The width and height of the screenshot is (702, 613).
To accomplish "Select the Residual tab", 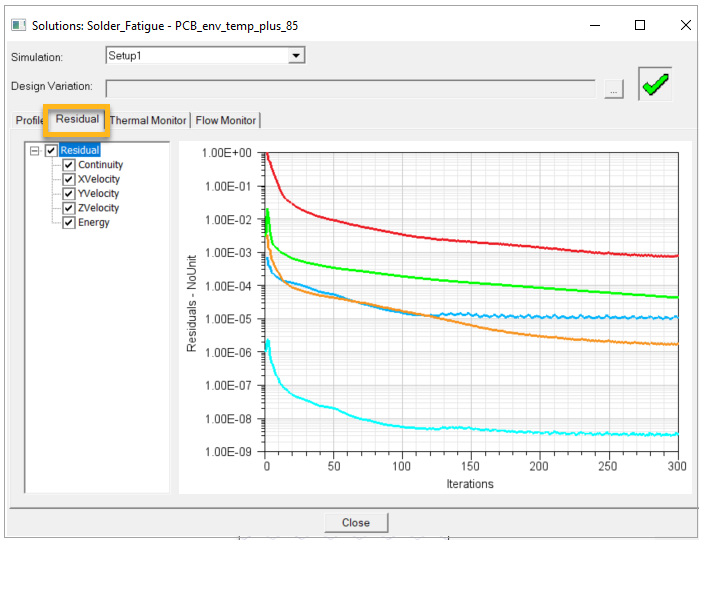I will (77, 120).
